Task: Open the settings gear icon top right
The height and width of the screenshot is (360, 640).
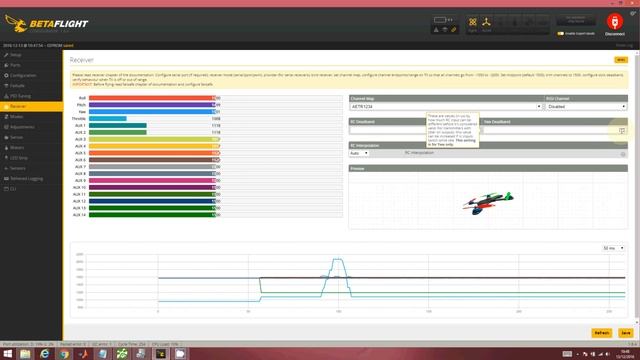Action: [633, 13]
